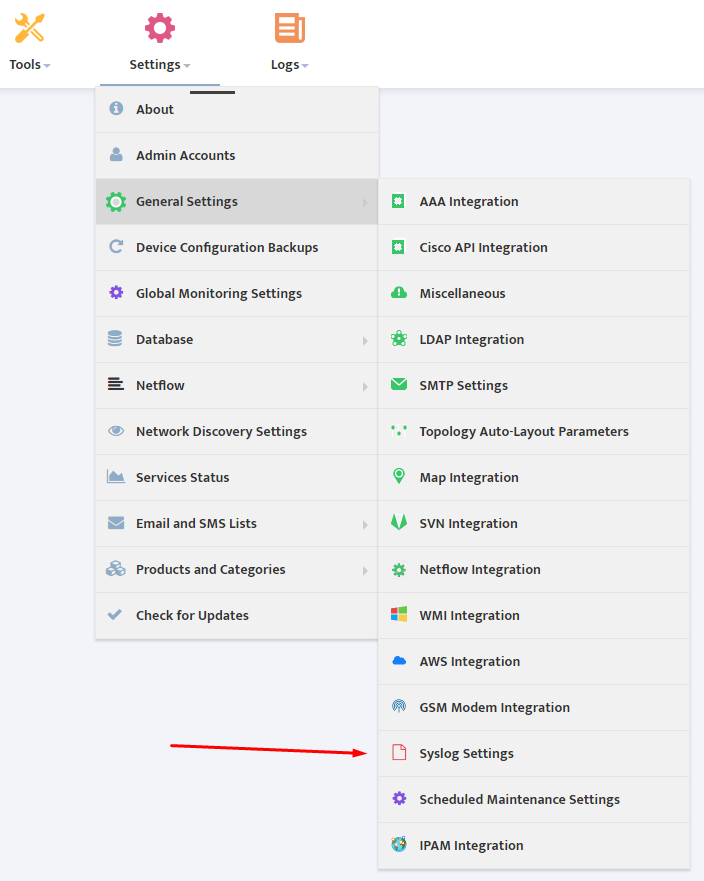
Task: Open Netflow Integration entry
Action: 534,570
